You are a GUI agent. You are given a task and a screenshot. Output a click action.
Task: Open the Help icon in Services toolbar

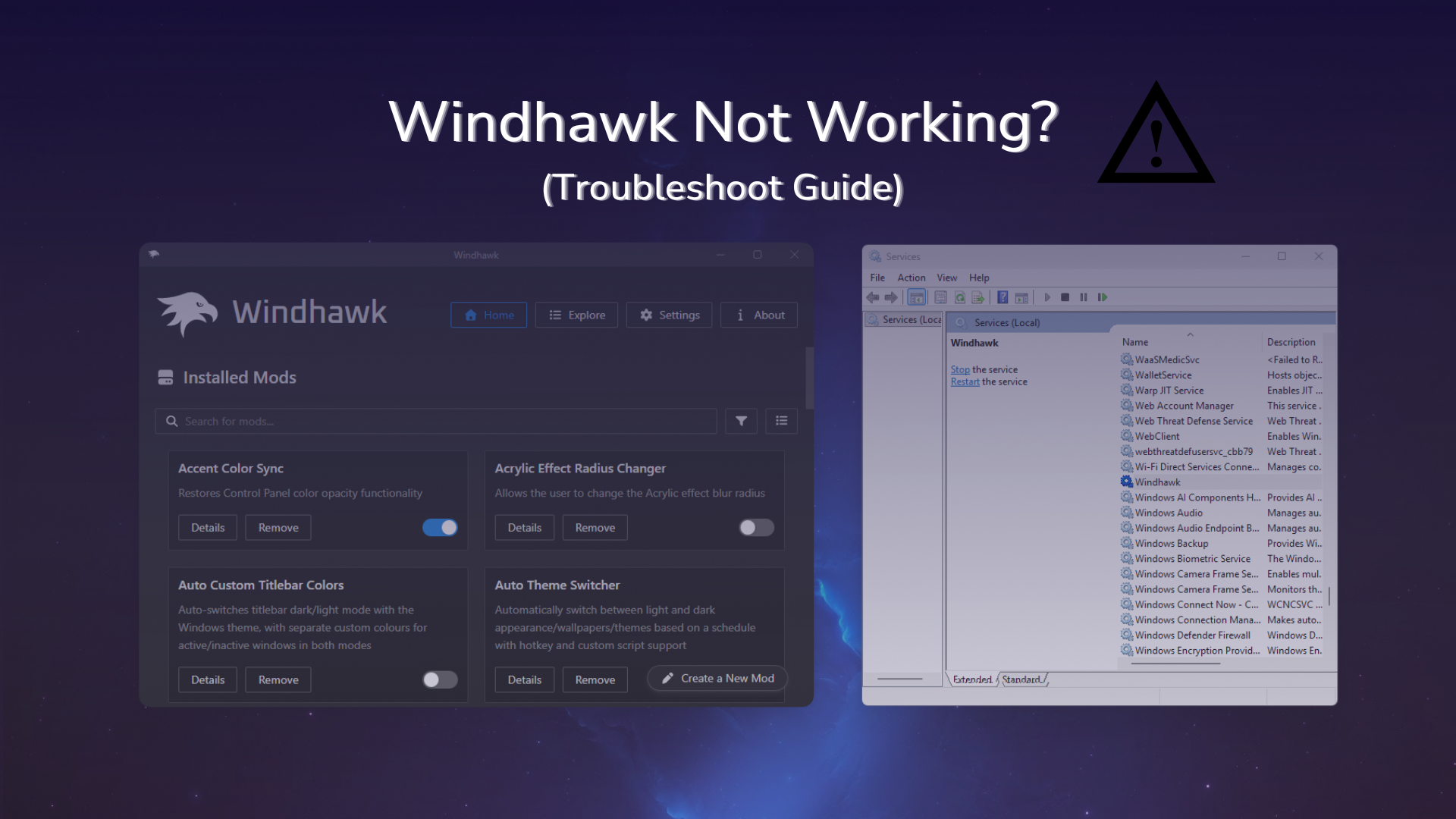click(x=1003, y=297)
